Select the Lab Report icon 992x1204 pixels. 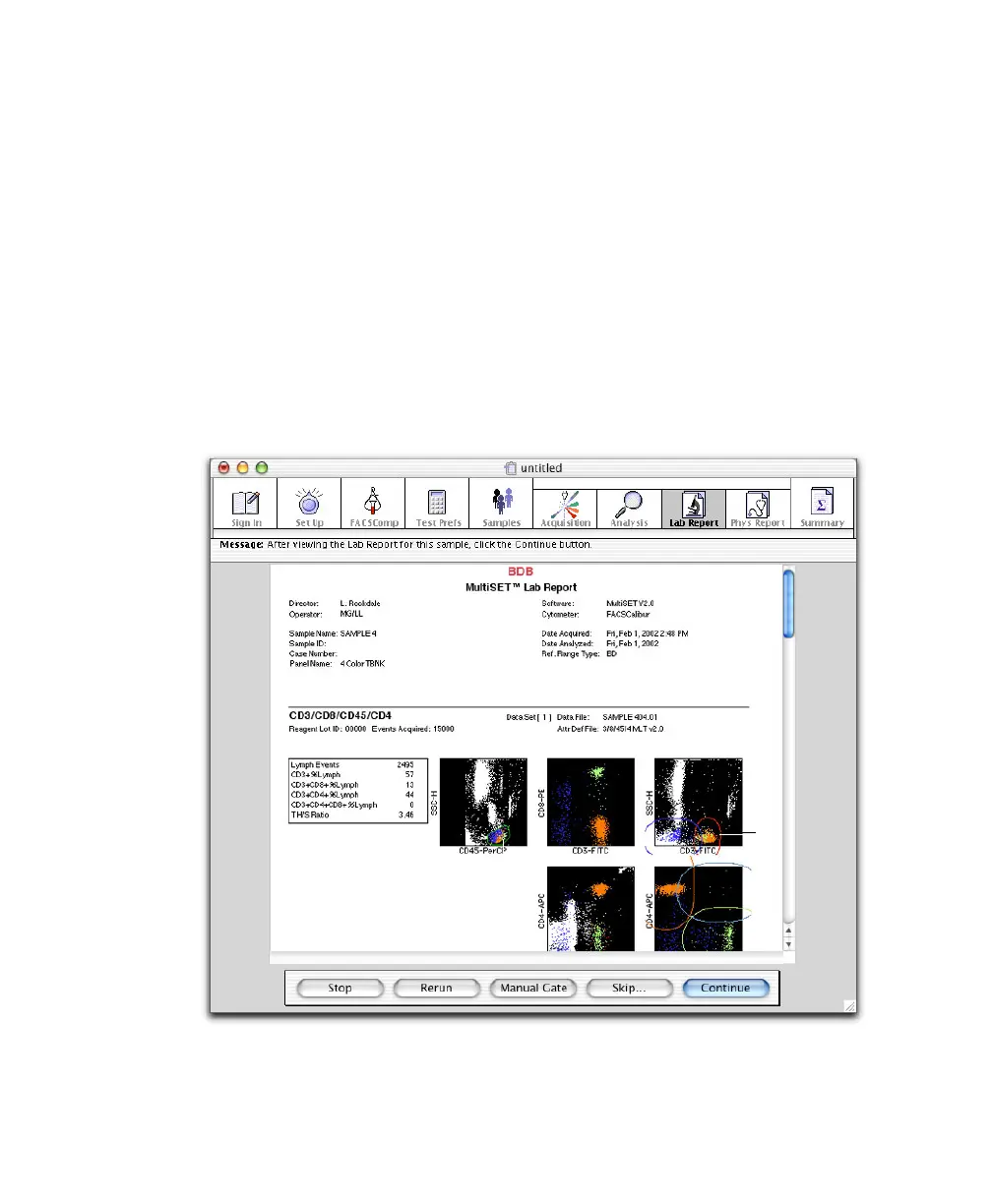[694, 509]
